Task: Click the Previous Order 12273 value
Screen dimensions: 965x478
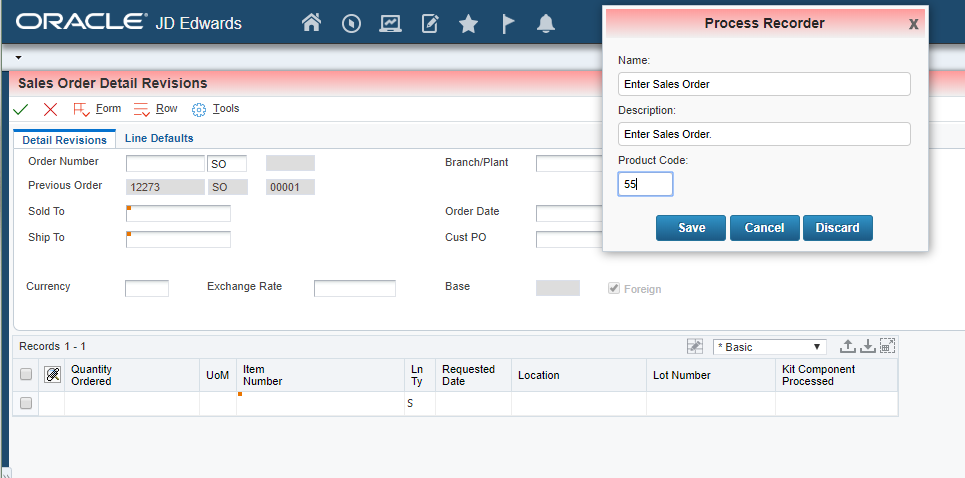Action: click(x=165, y=187)
